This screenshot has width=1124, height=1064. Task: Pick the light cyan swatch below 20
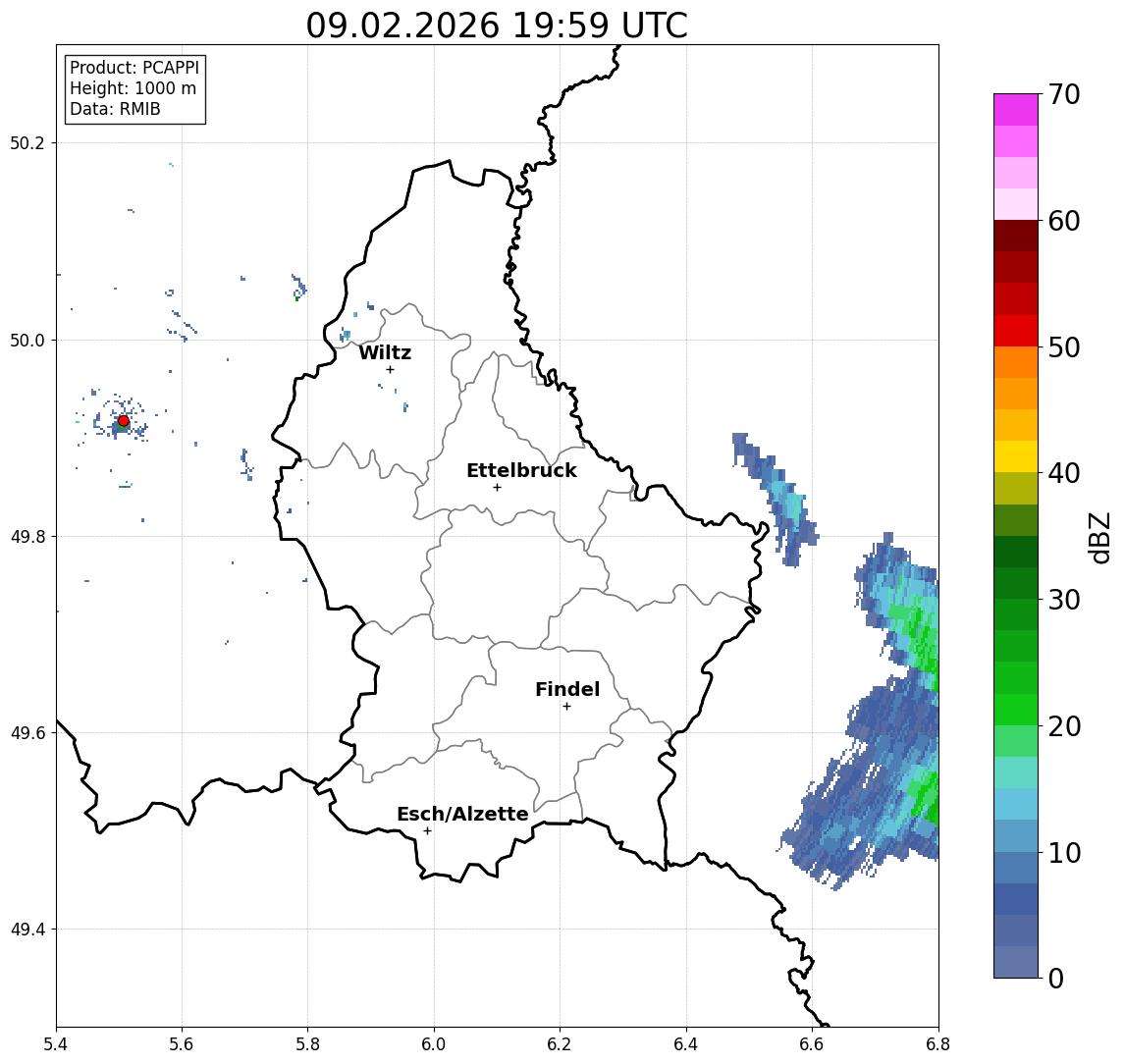1016,772
